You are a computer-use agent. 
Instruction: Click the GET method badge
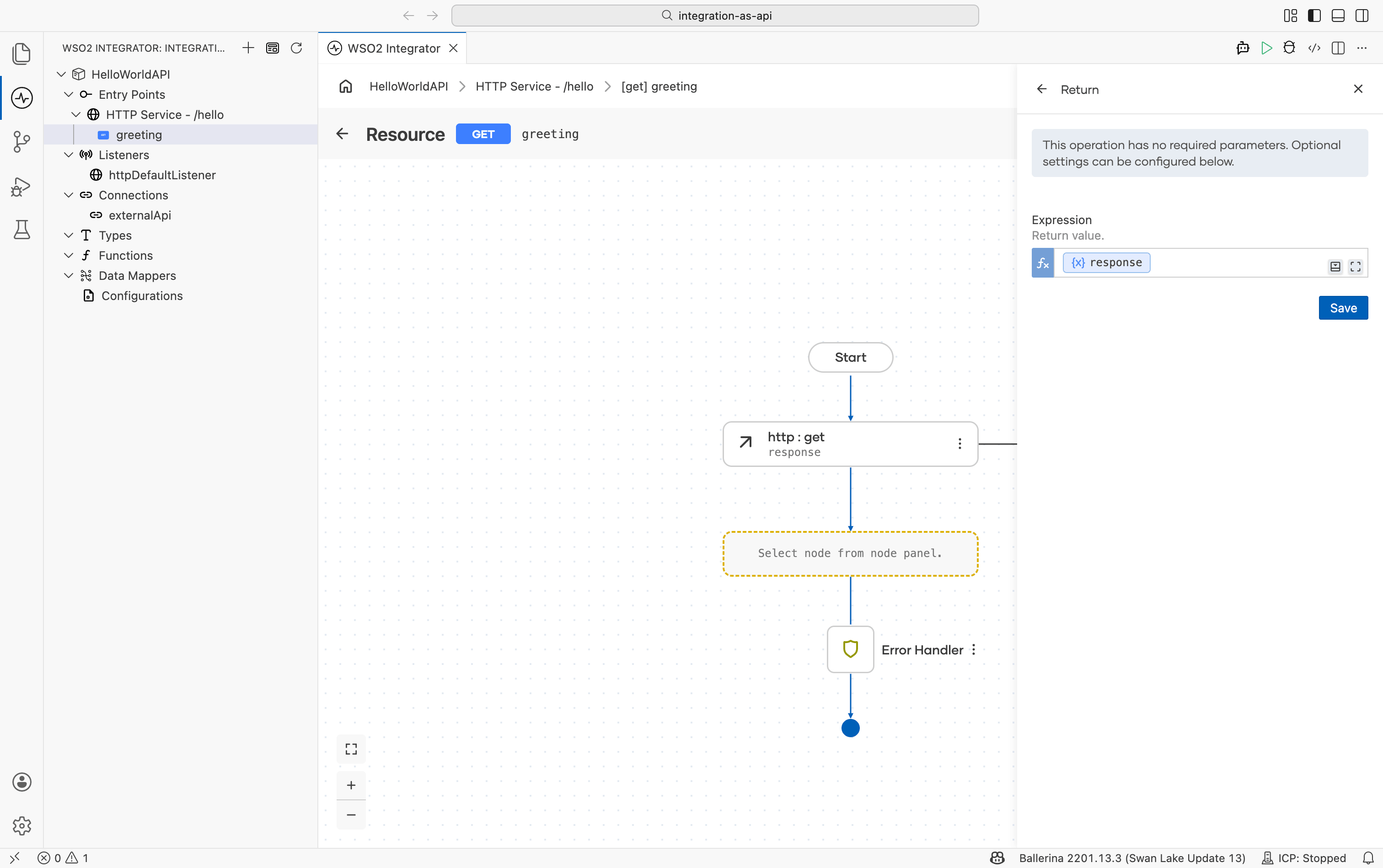tap(483, 134)
